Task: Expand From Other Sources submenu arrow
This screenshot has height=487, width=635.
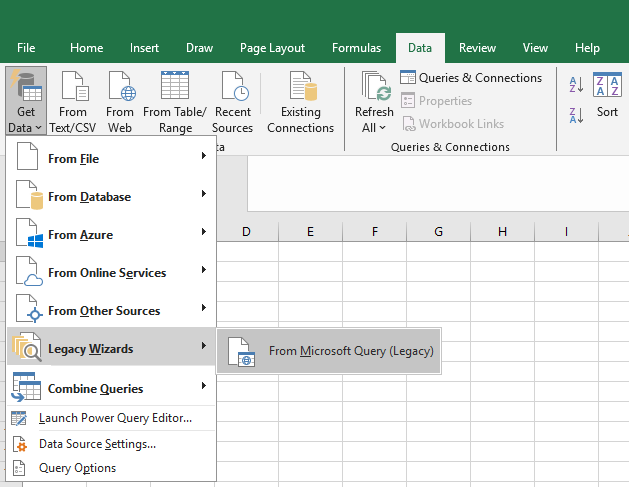Action: coord(204,308)
